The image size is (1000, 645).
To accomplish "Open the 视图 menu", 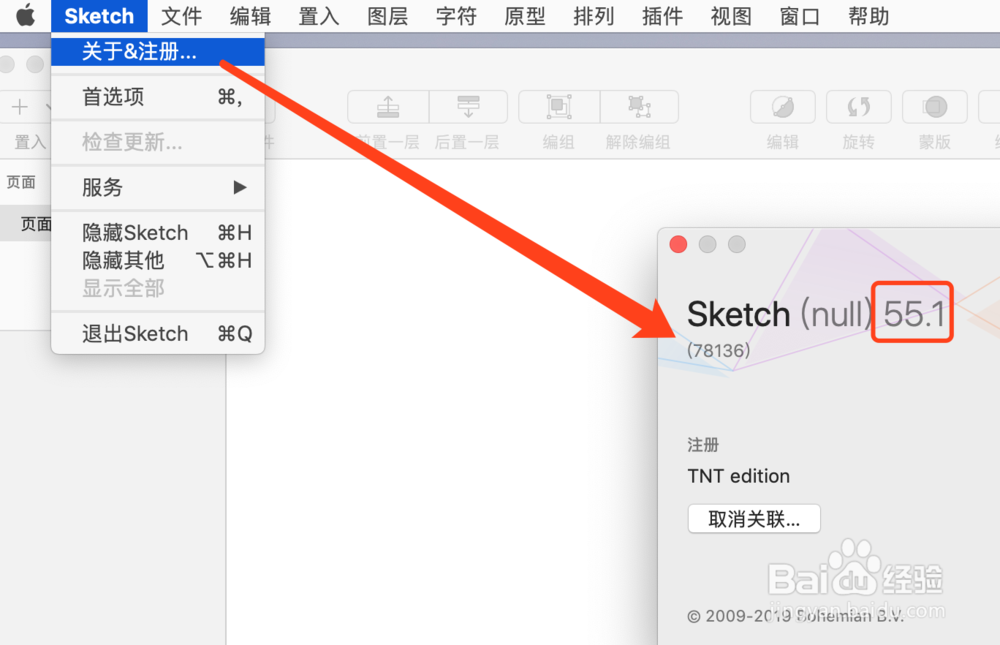I will tap(731, 16).
